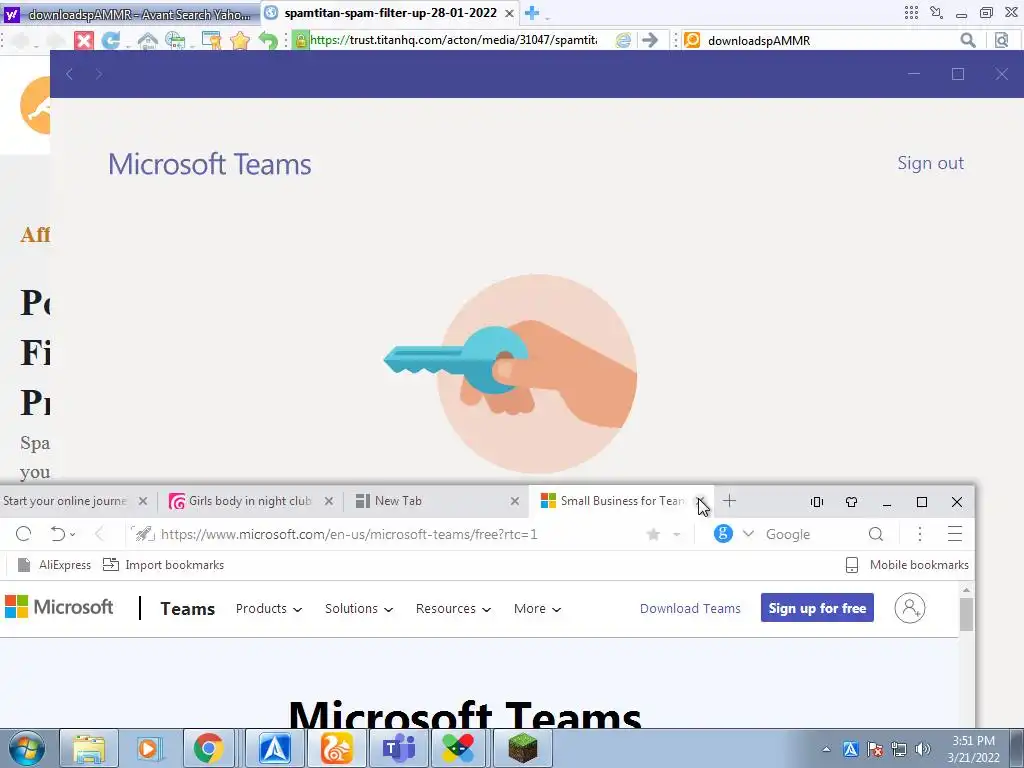Image resolution: width=1024 pixels, height=768 pixels.
Task: Click Import bookmarks
Action: pos(164,565)
